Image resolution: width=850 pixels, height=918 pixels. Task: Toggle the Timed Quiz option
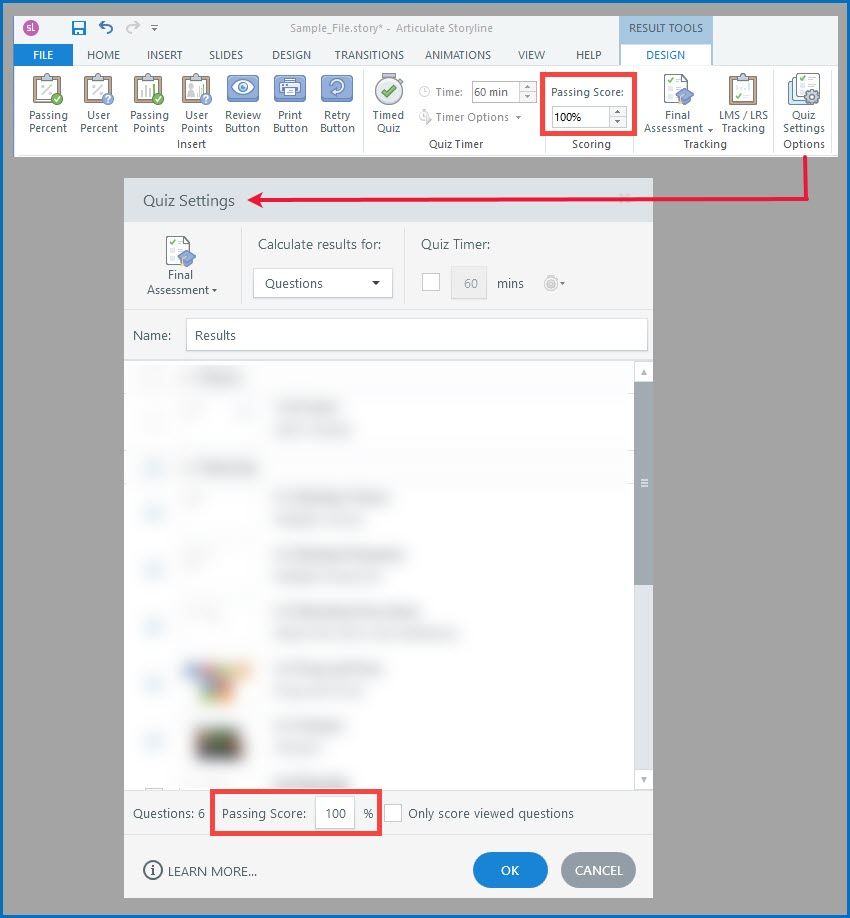tap(388, 104)
